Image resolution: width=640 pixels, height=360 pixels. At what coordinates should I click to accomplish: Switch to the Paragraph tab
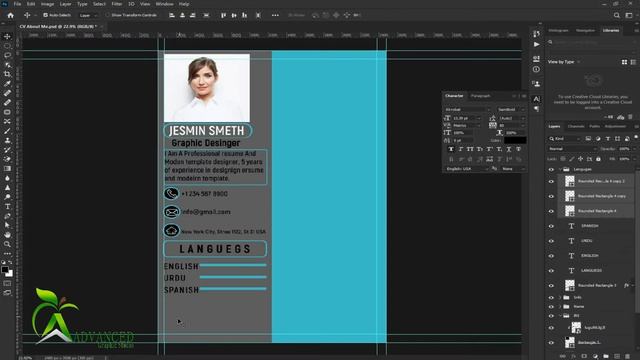point(481,96)
